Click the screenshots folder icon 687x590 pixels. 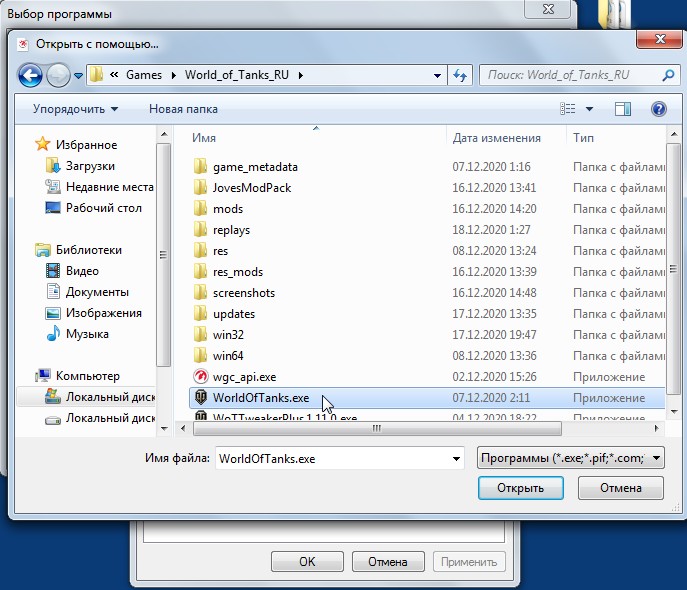coord(200,293)
